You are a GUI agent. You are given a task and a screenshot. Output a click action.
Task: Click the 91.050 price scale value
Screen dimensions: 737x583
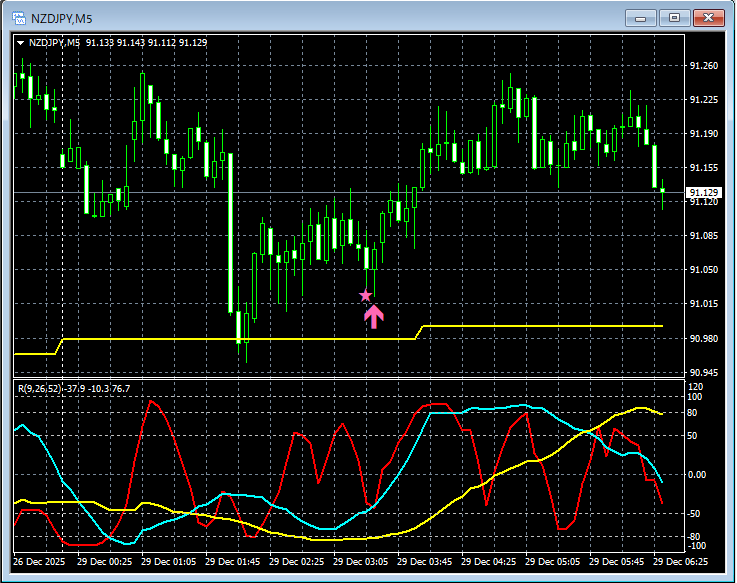pyautogui.click(x=704, y=269)
